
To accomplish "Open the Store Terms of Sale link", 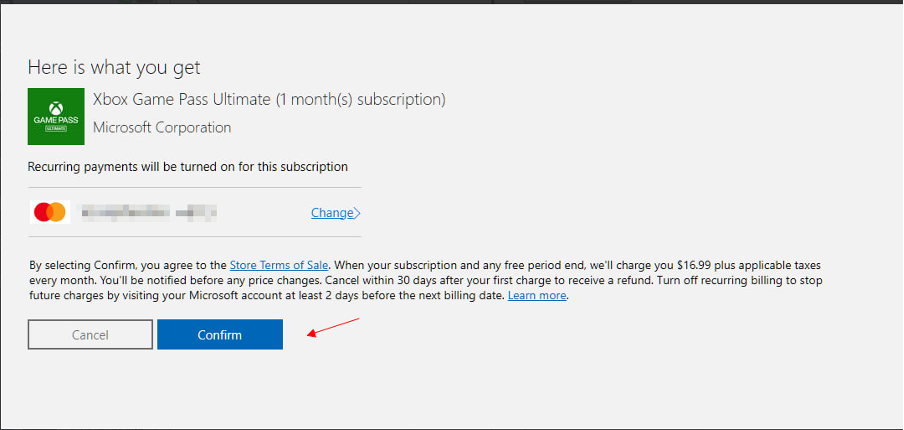I will click(x=279, y=265).
